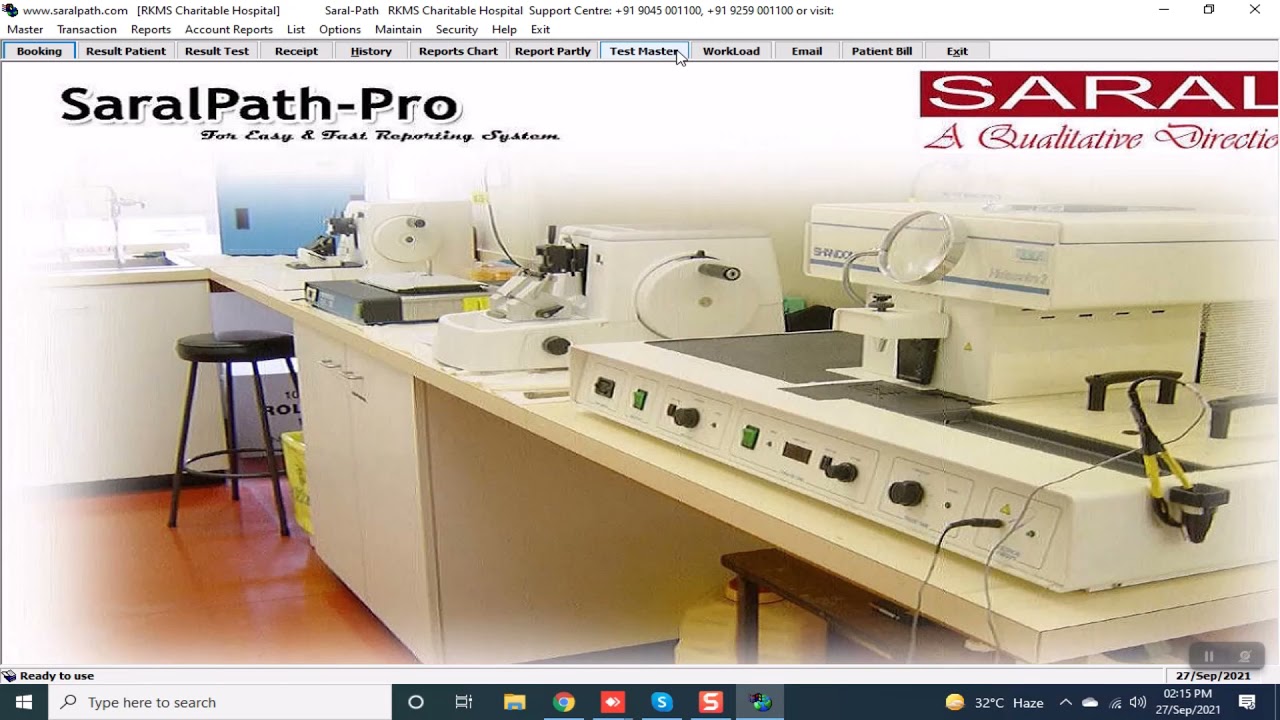Click the Result Patient button

coord(126,51)
